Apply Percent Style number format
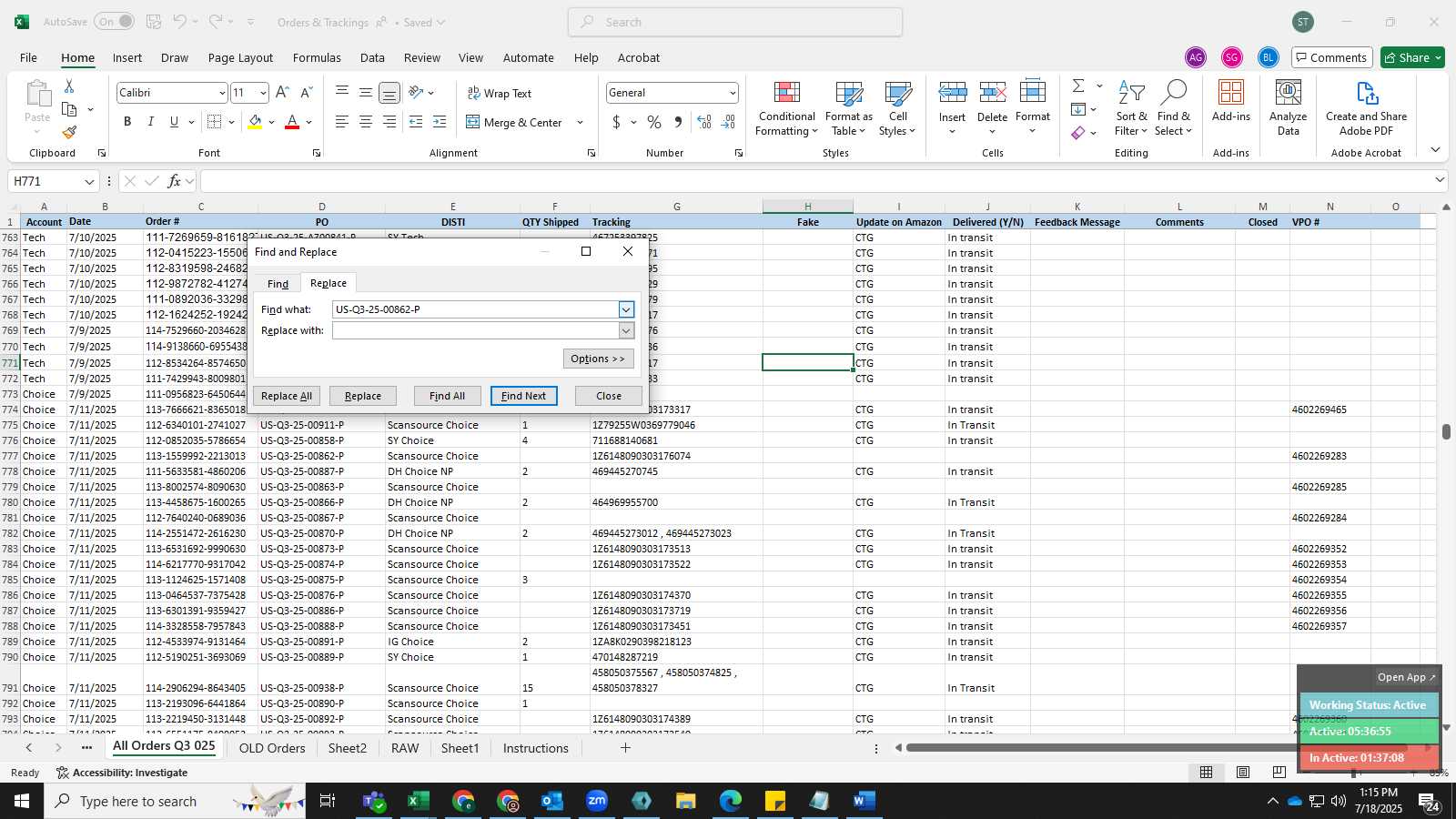Viewport: 1456px width, 819px height. click(654, 122)
